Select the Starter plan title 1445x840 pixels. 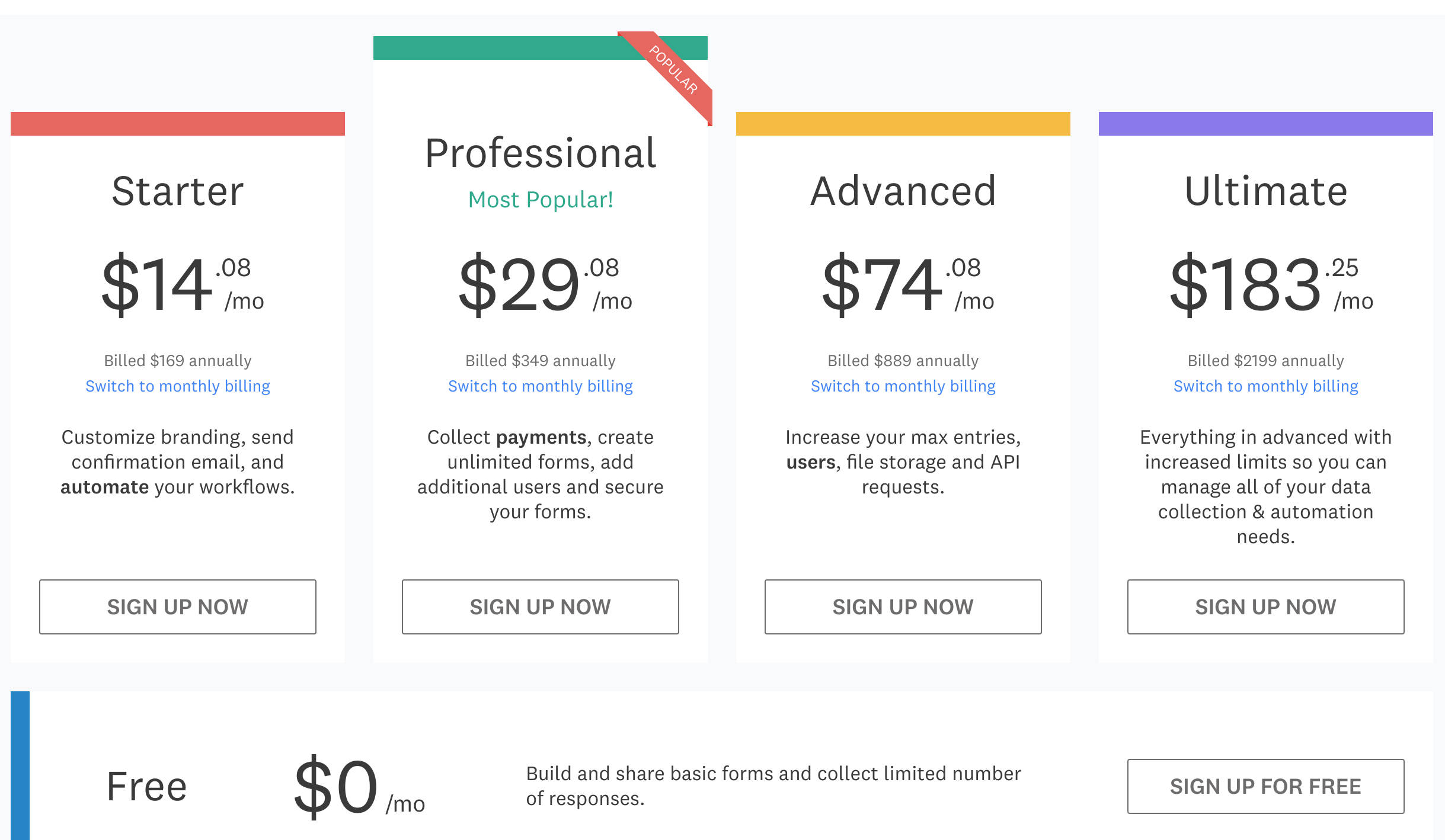177,191
